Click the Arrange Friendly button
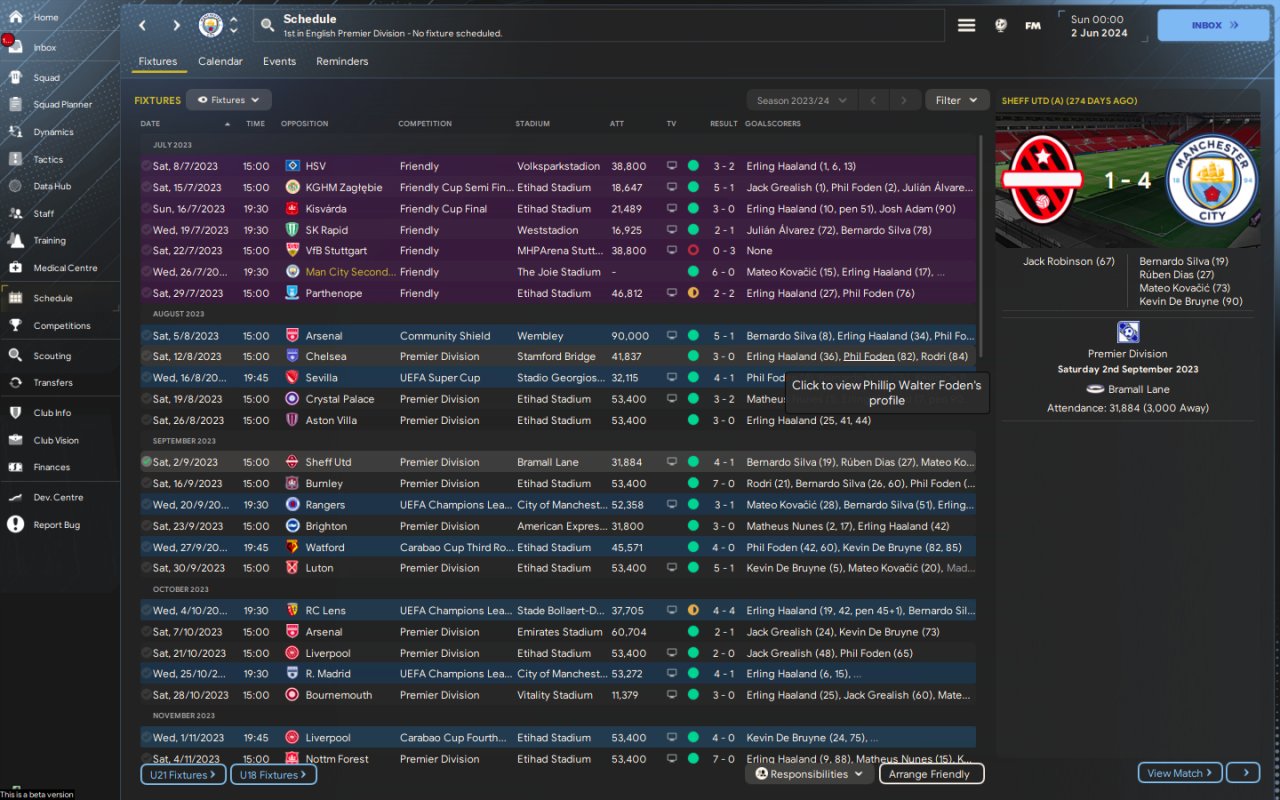 [931, 774]
